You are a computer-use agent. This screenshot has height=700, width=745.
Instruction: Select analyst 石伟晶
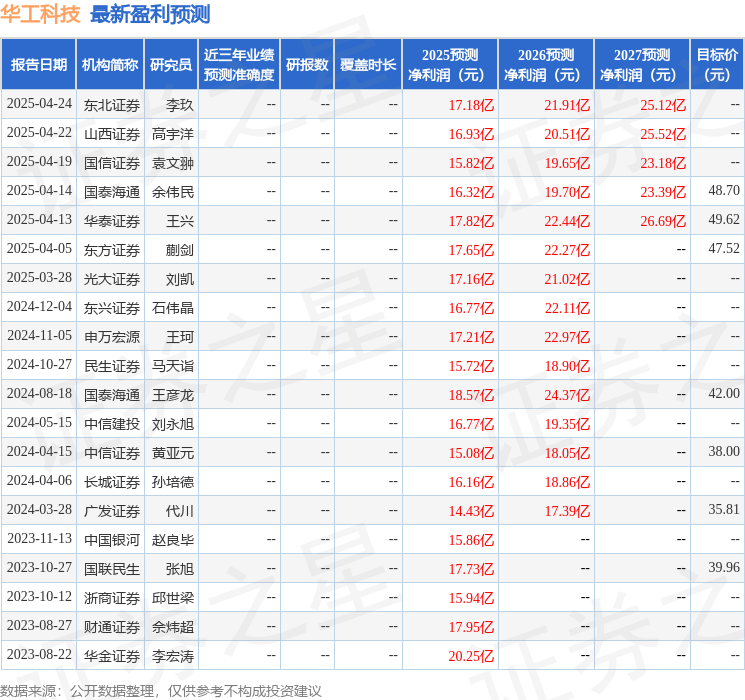[173, 308]
